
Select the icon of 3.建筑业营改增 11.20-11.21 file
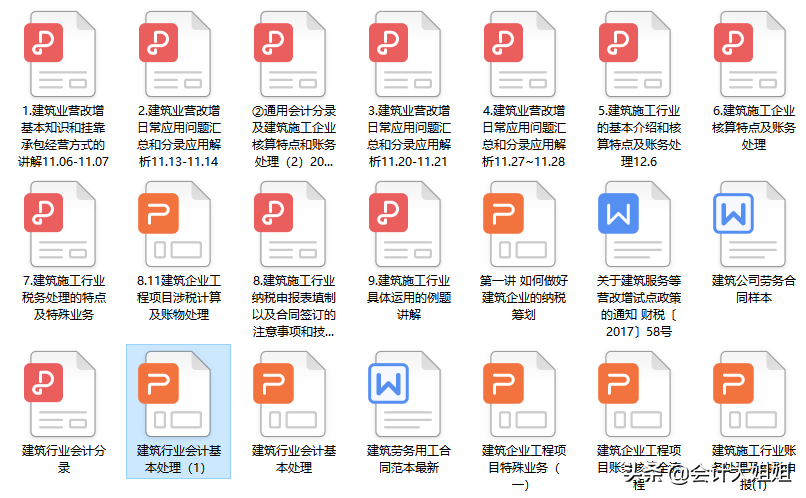[406, 54]
